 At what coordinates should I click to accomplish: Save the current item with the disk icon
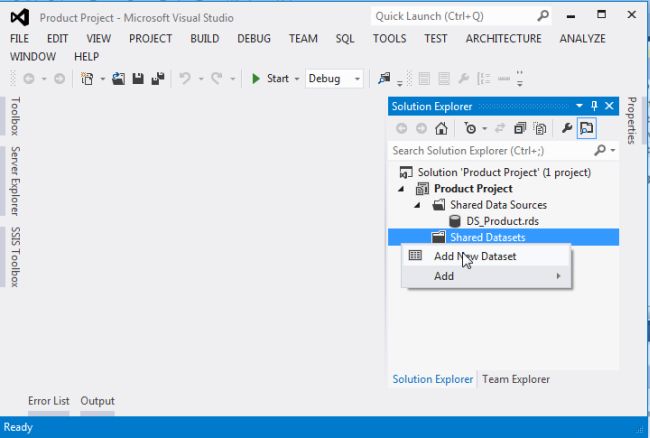point(138,78)
